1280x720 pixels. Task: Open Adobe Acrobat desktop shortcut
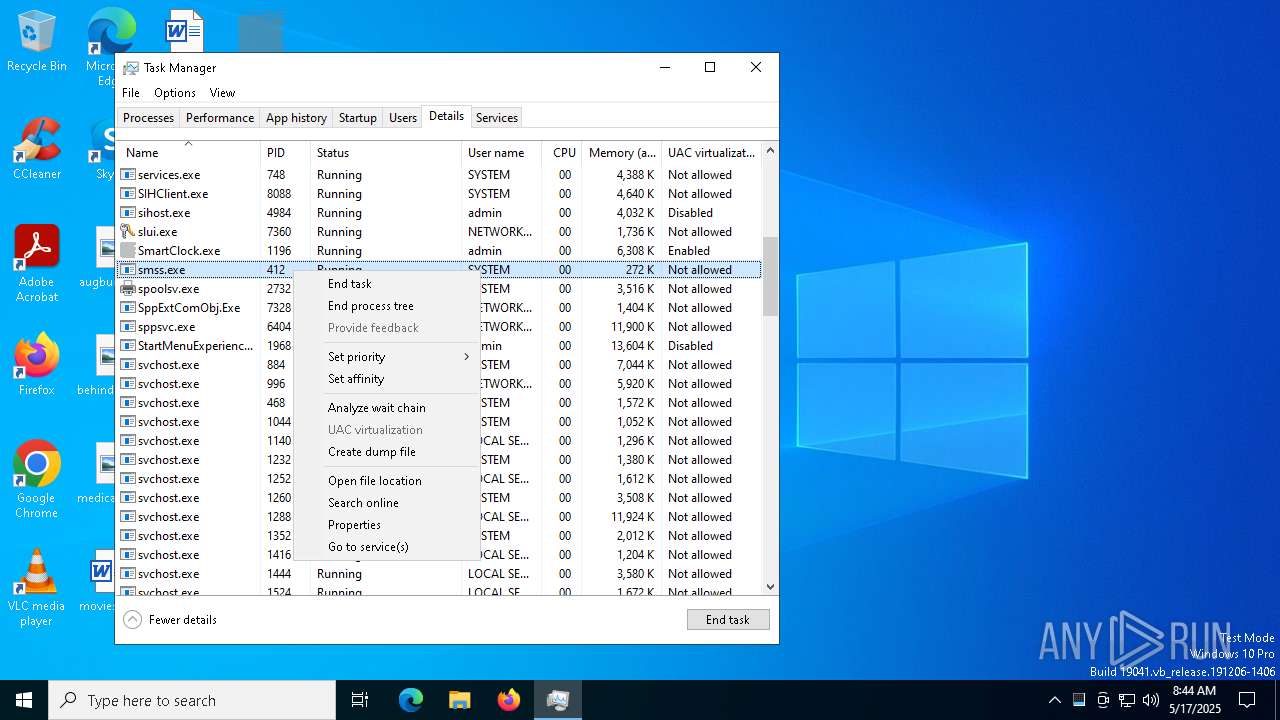tap(36, 263)
